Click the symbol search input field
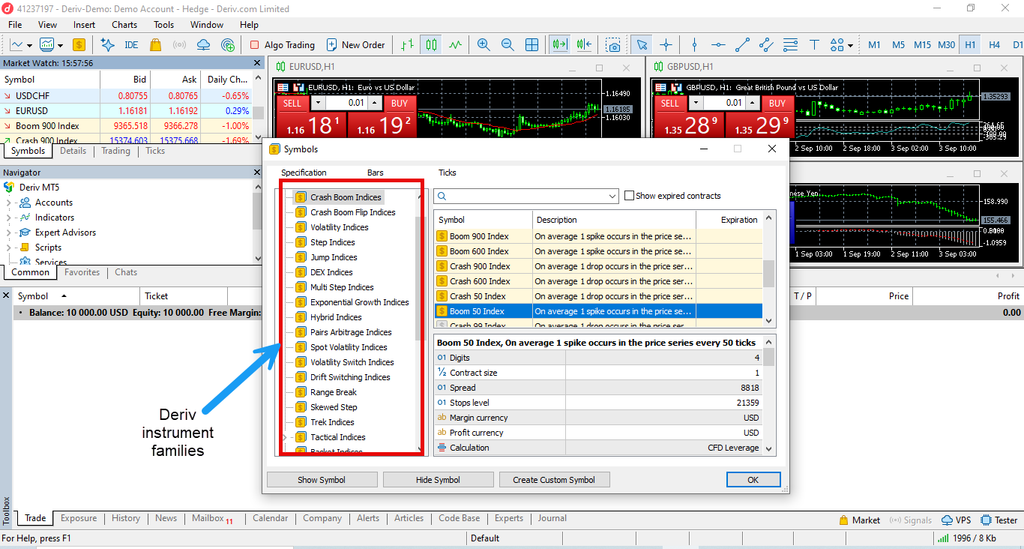1024x549 pixels. click(x=526, y=196)
